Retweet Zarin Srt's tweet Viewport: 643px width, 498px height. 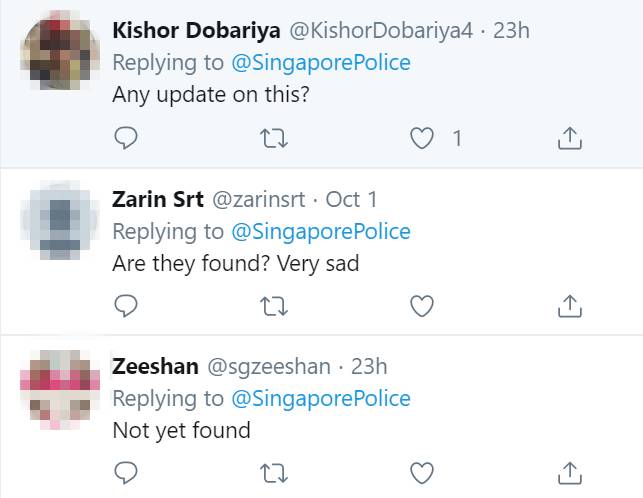tap(273, 305)
